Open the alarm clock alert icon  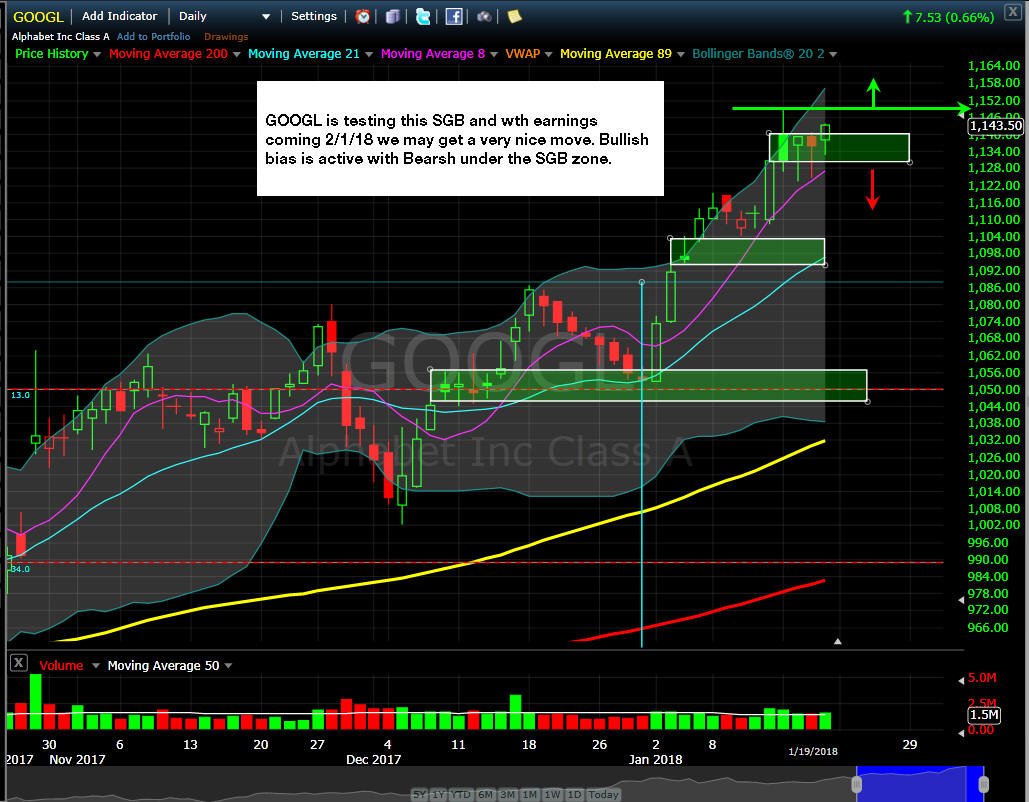coord(362,16)
